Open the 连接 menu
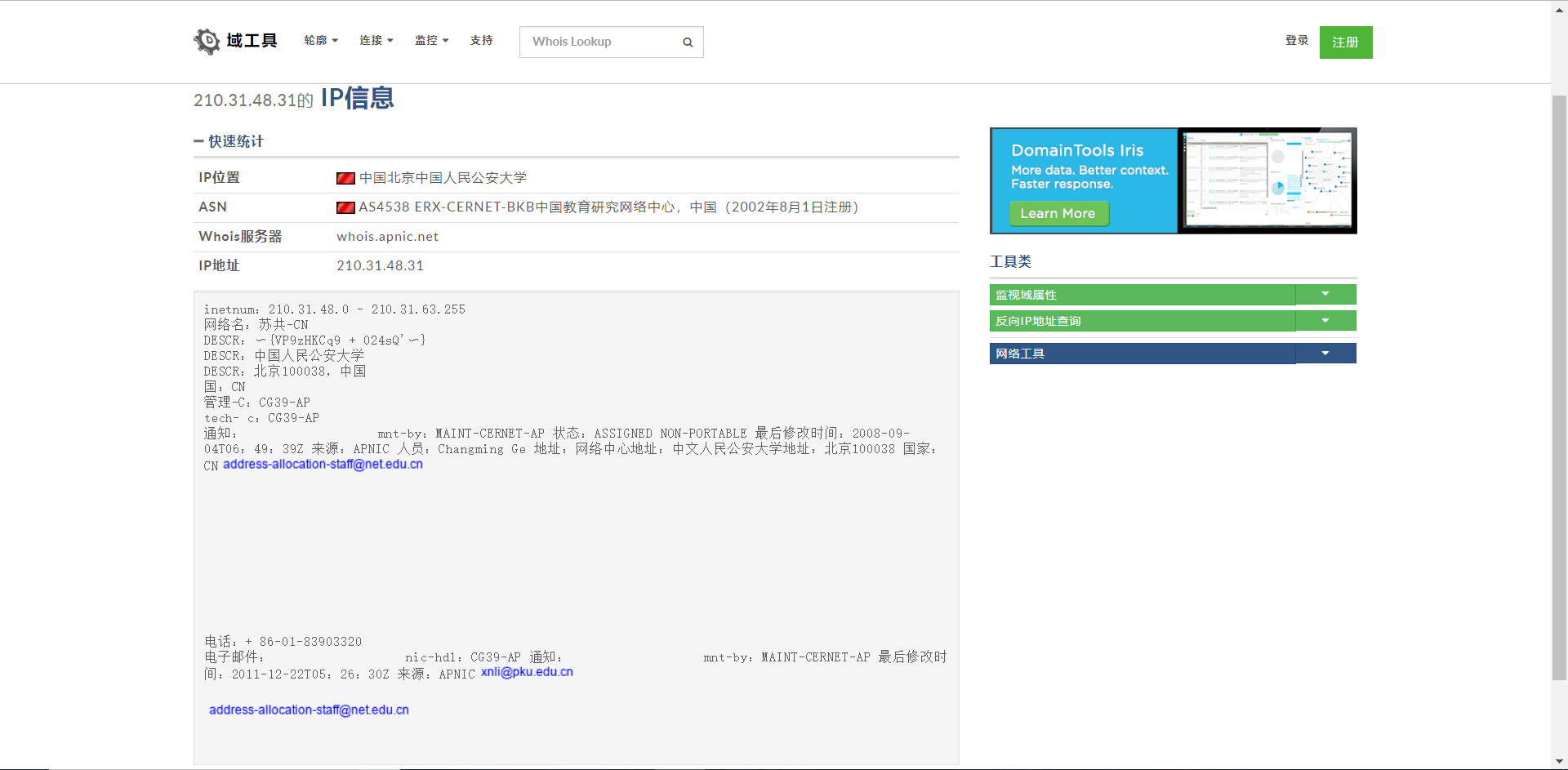Image resolution: width=1568 pixels, height=770 pixels. pyautogui.click(x=376, y=40)
